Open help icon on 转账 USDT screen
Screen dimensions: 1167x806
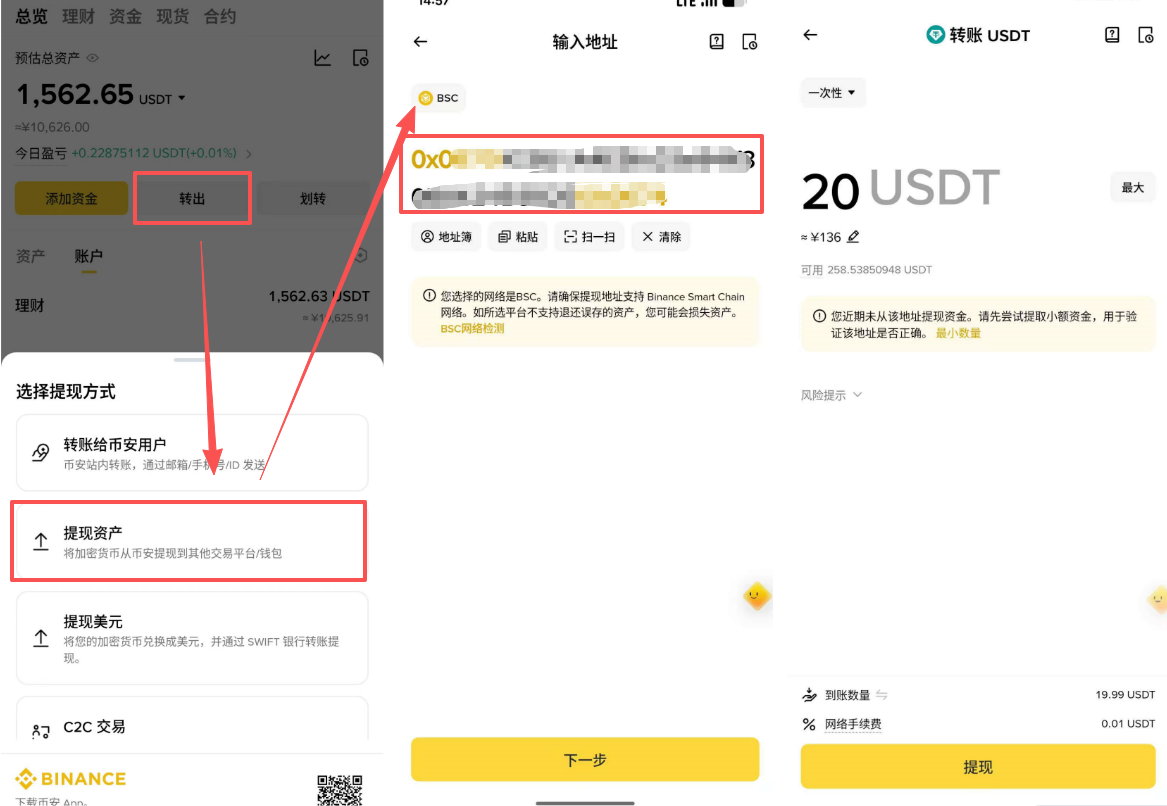1112,34
